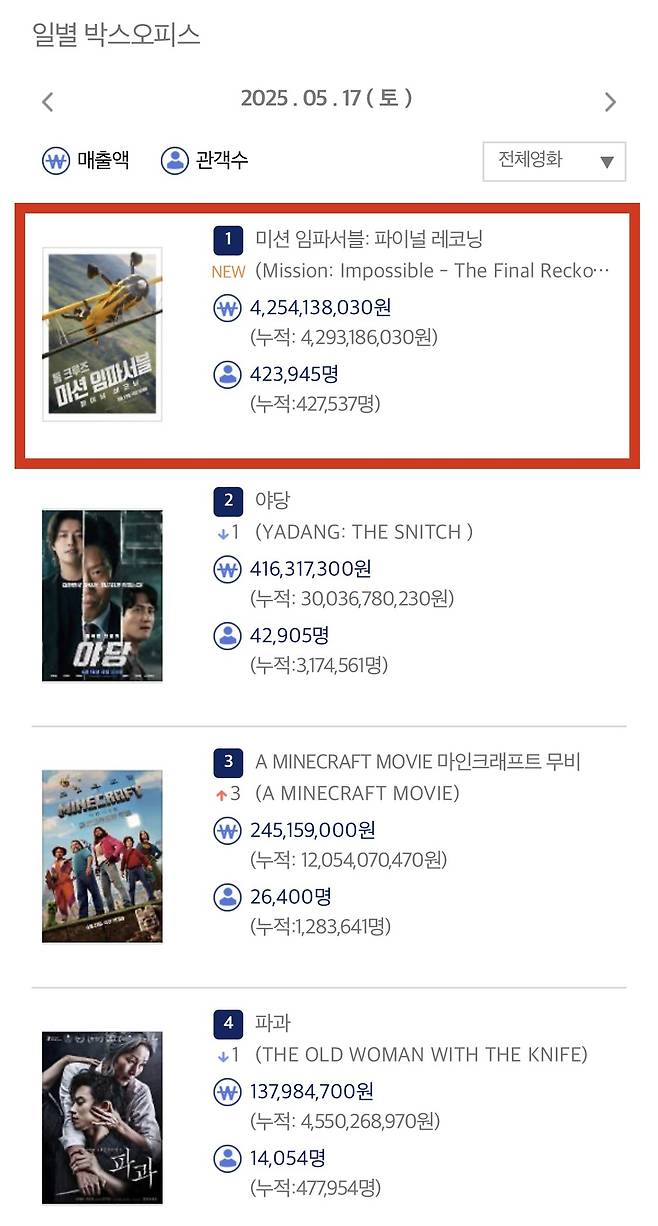
Task: Open A MINECRAFT MOVIE 마인크래프트 무비 title
Action: (x=418, y=762)
